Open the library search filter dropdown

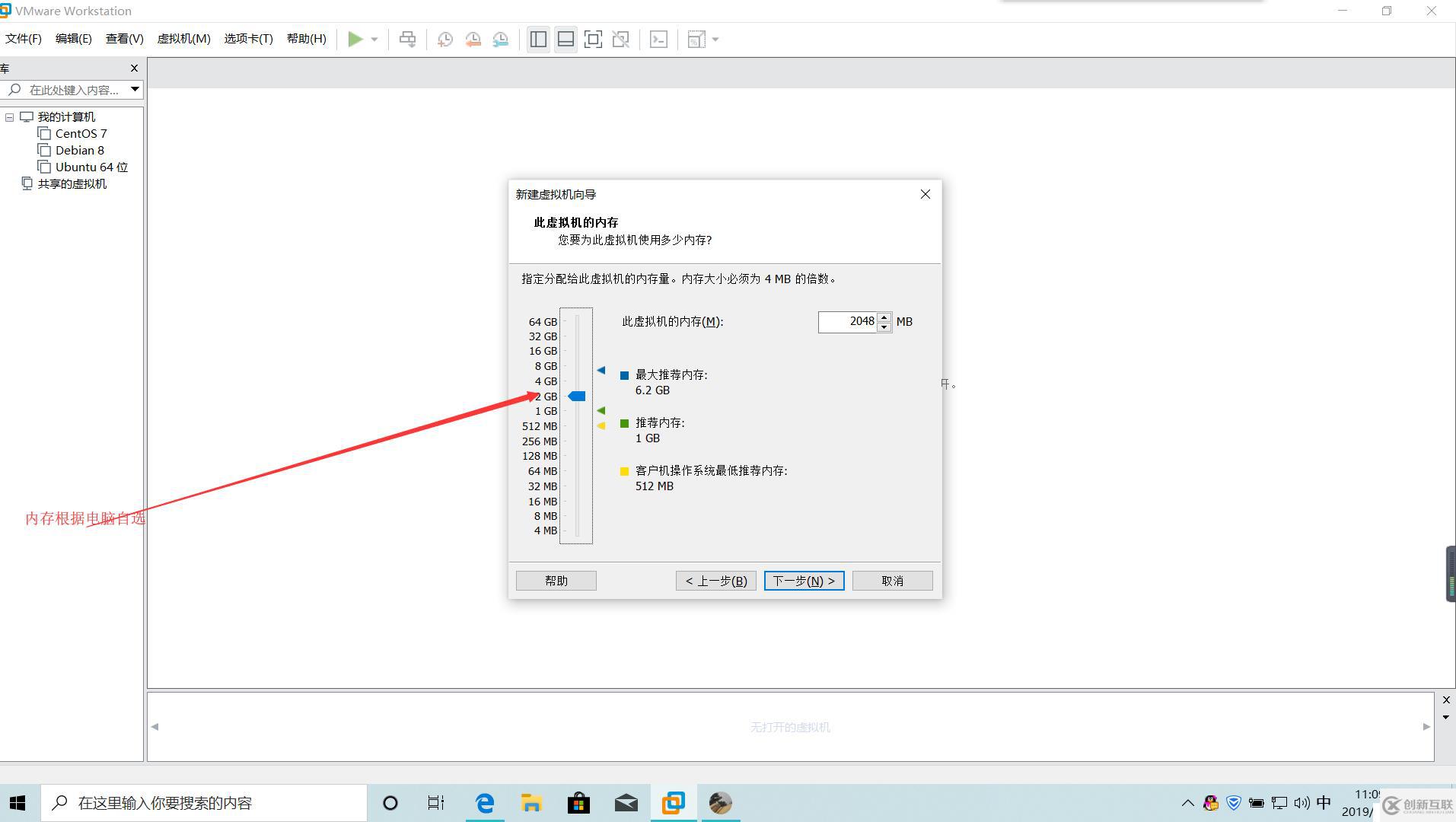click(x=135, y=90)
